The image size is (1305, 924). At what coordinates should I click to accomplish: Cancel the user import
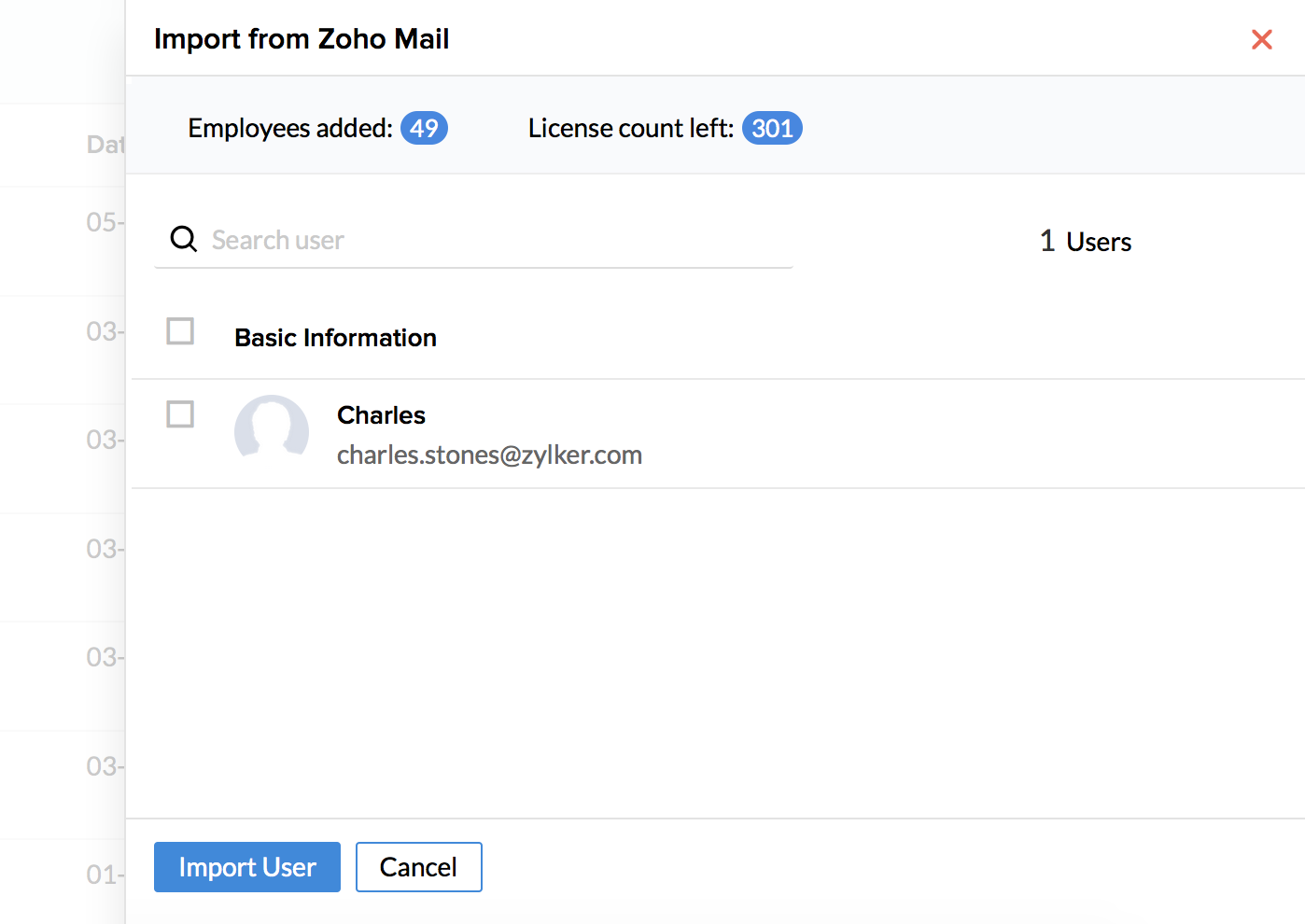click(x=418, y=867)
